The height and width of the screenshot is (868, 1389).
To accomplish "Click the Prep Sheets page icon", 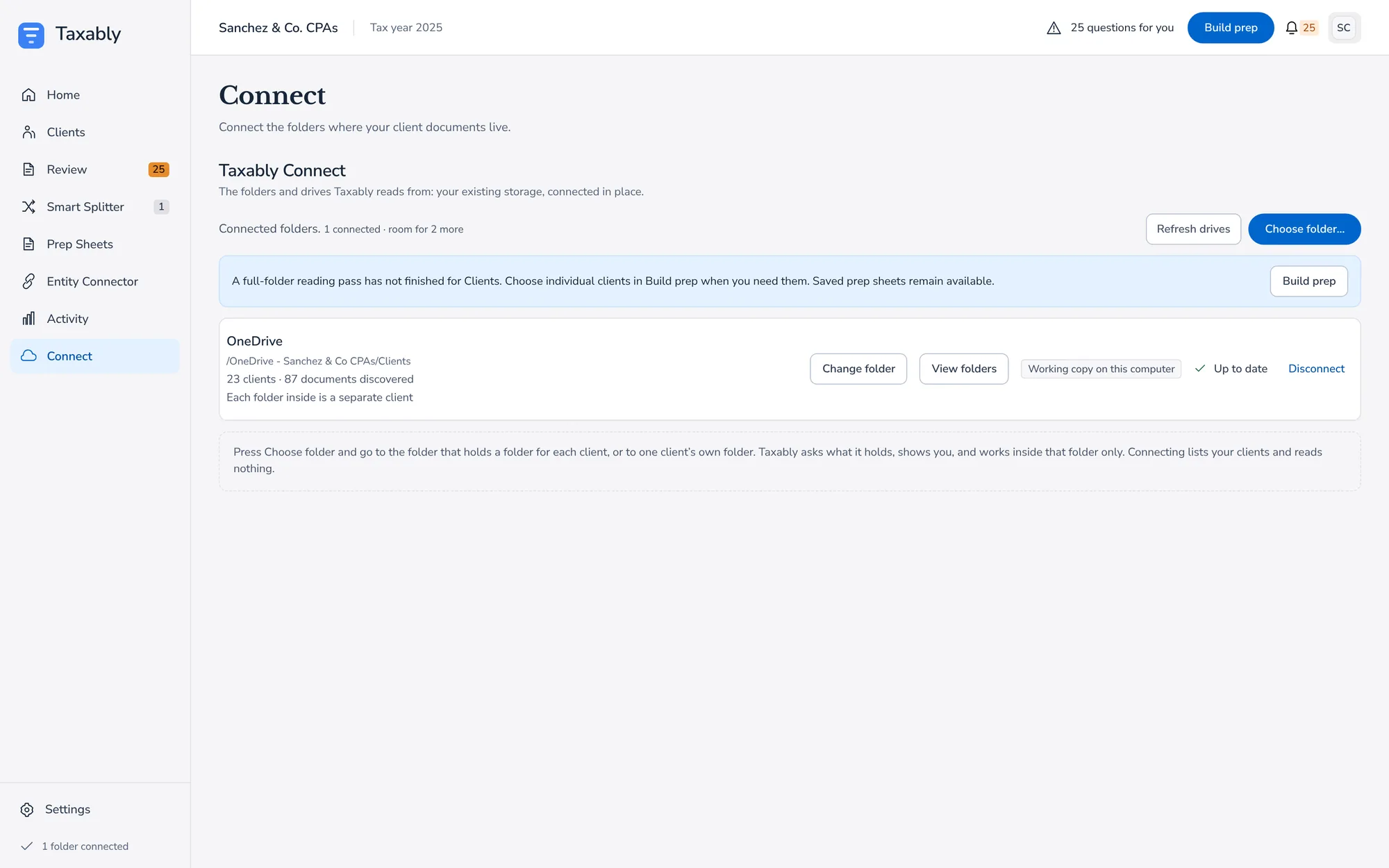I will point(28,244).
